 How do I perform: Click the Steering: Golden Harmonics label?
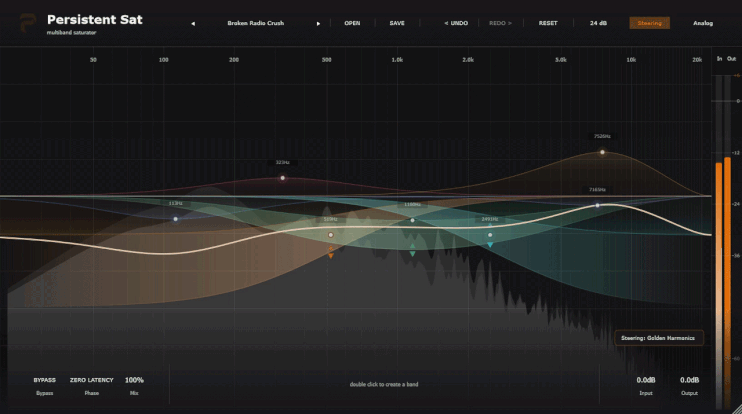(x=658, y=338)
